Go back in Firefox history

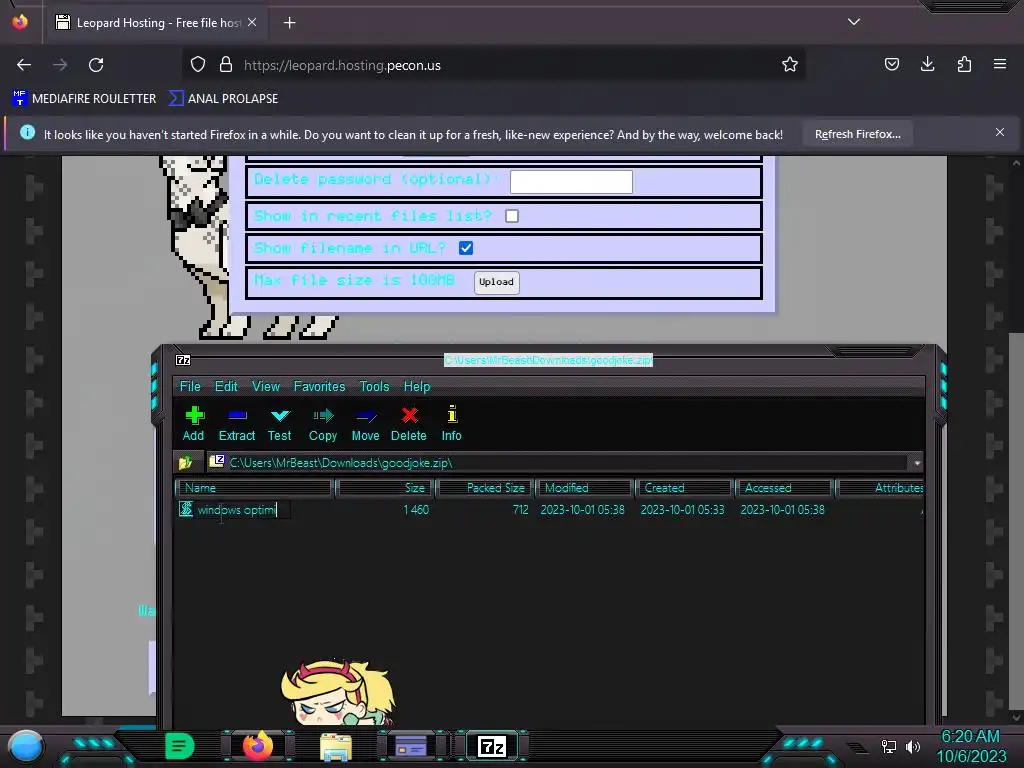coord(24,65)
